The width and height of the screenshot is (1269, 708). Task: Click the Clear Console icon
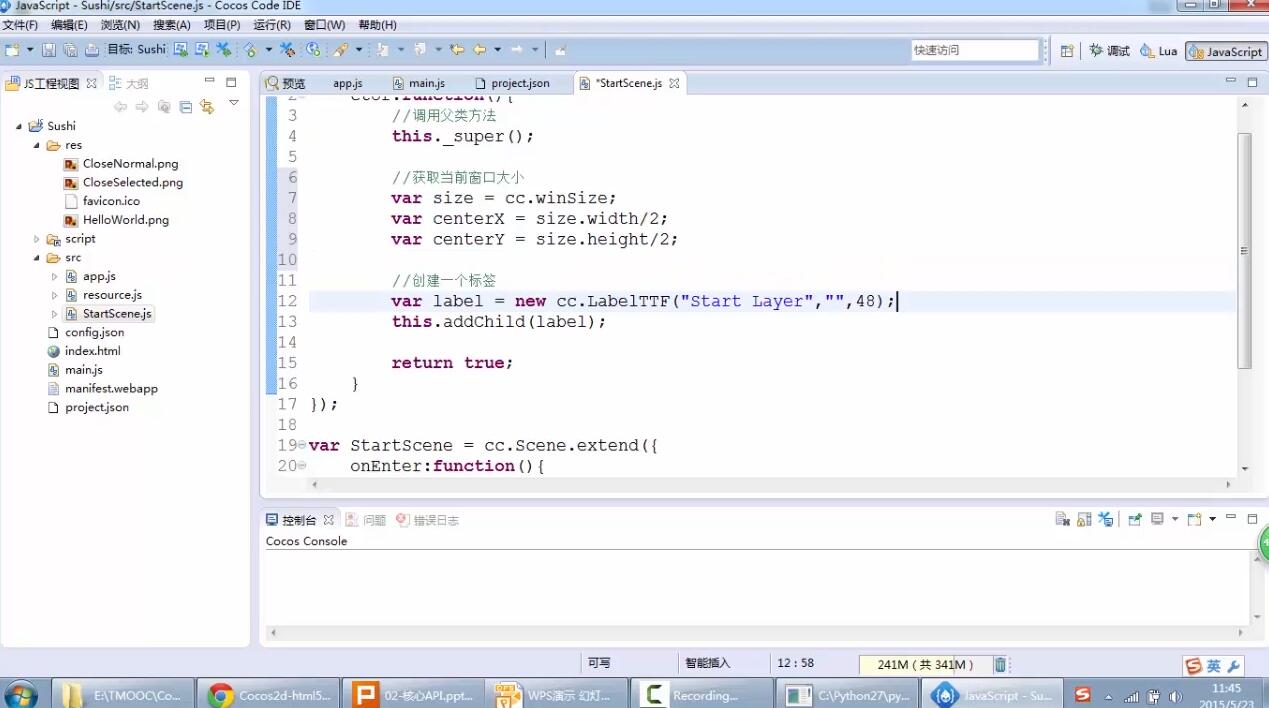(1062, 520)
